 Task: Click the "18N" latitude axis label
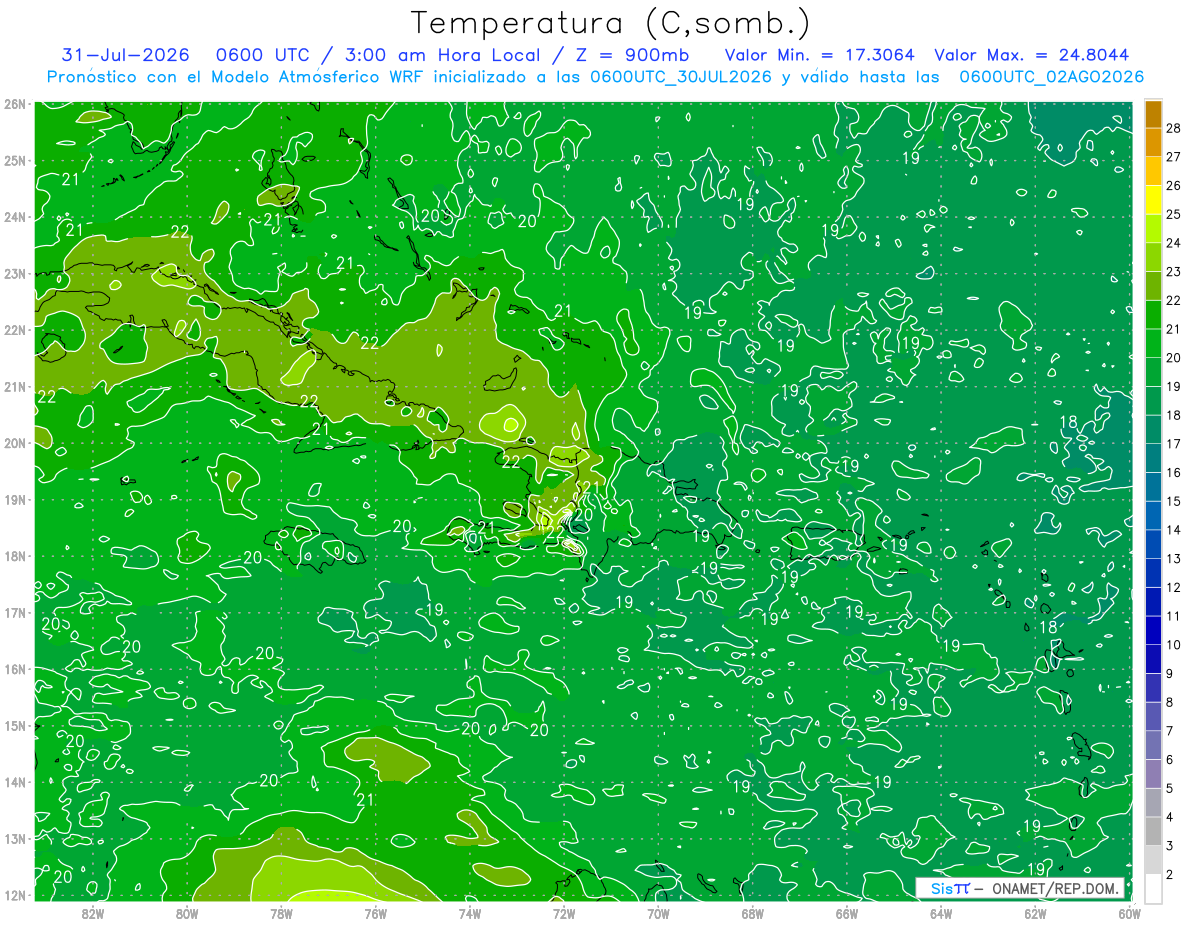[14, 556]
